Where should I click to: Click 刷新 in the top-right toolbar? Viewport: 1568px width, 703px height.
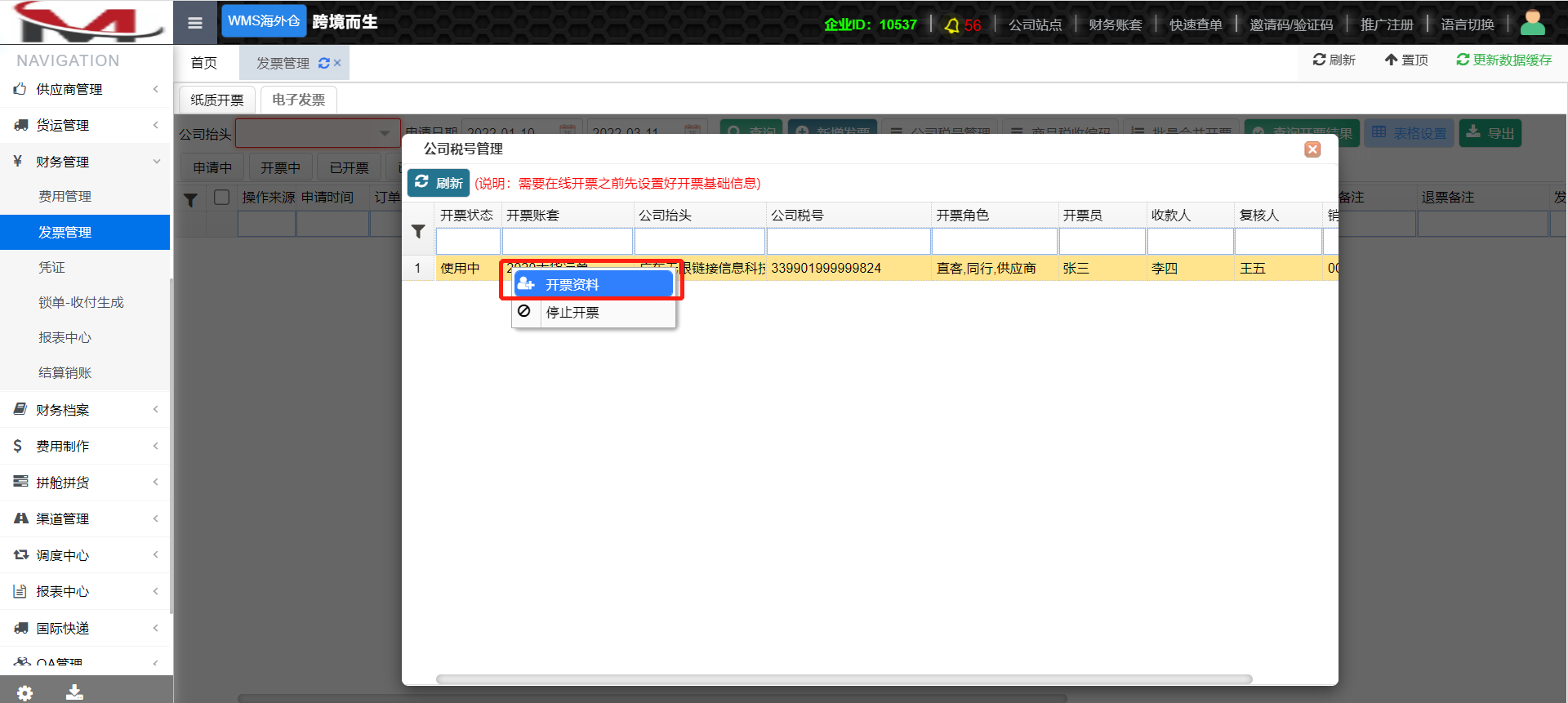tap(1334, 60)
